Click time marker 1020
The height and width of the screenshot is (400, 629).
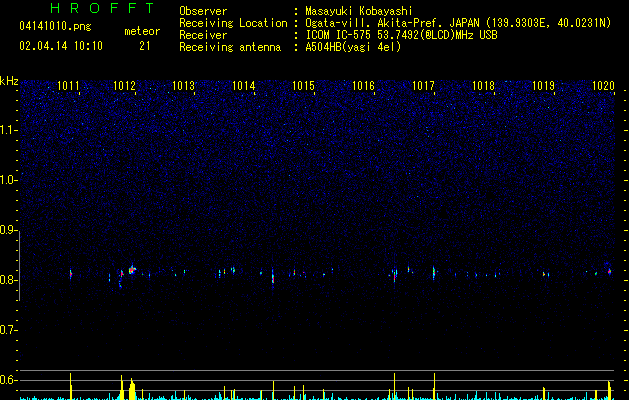pos(603,86)
